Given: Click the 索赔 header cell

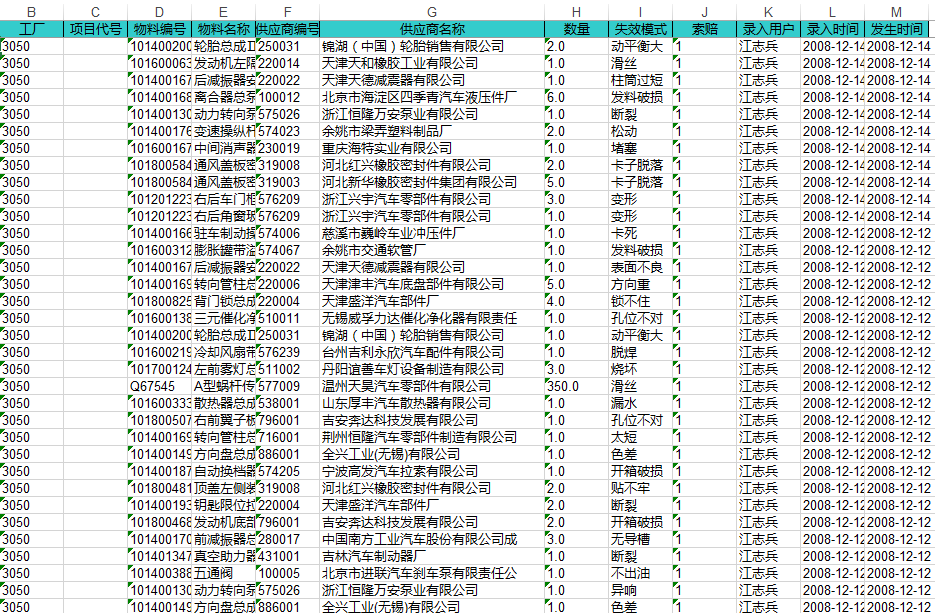Looking at the screenshot, I should (704, 29).
